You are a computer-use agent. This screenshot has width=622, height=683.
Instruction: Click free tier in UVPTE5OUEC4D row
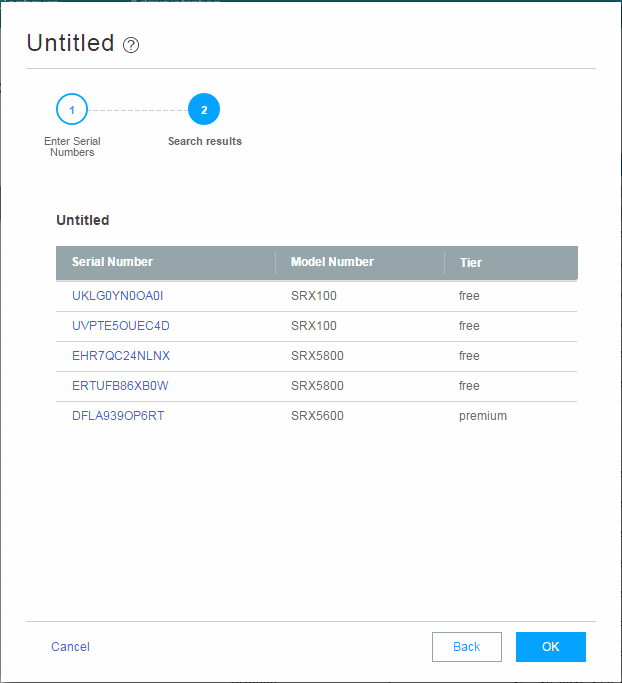pos(469,326)
